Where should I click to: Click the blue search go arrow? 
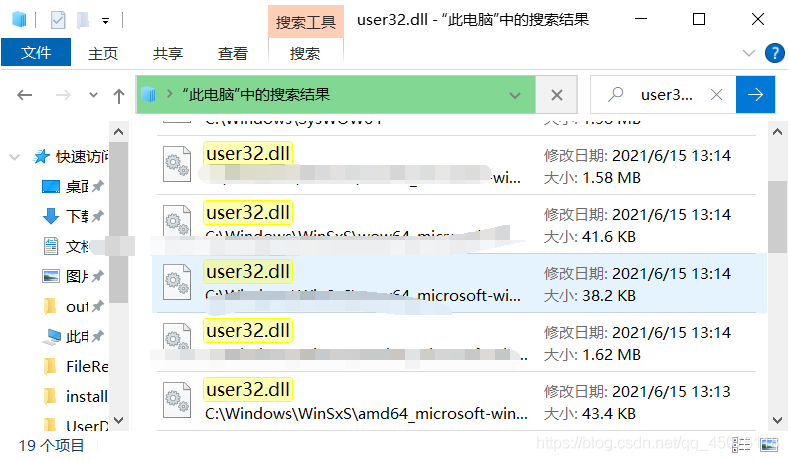755,95
